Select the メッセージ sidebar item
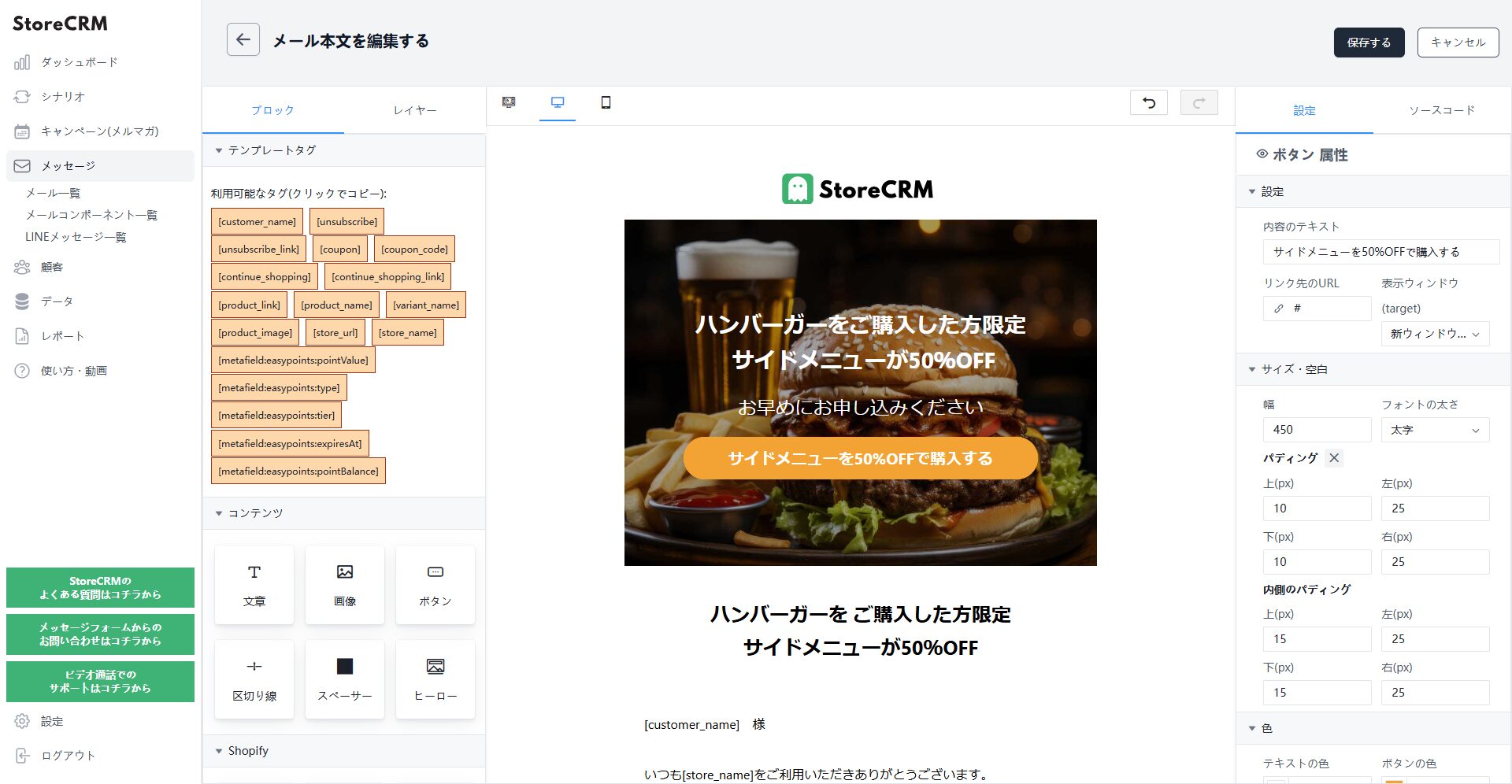The height and width of the screenshot is (784, 1512). point(100,166)
